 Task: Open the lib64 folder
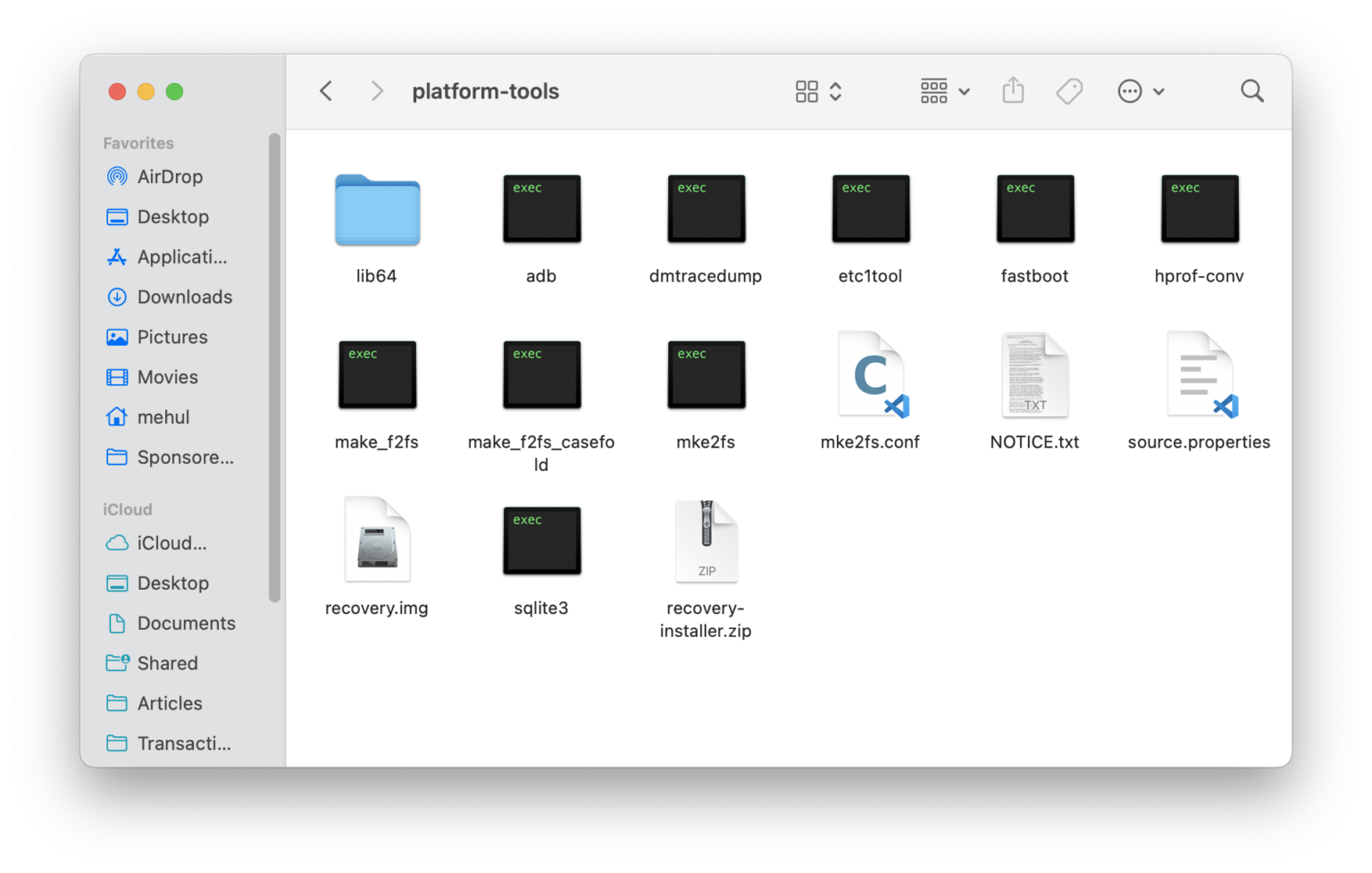click(x=376, y=211)
